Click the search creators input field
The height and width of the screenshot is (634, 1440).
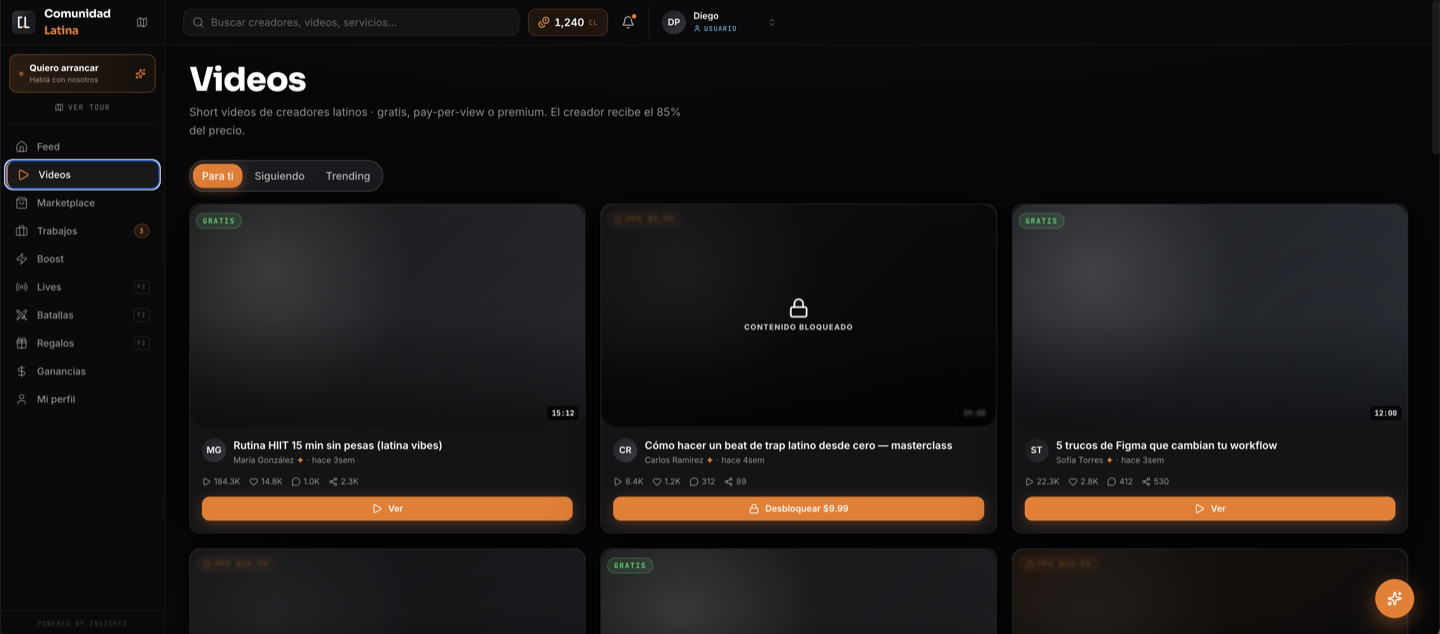coord(351,22)
